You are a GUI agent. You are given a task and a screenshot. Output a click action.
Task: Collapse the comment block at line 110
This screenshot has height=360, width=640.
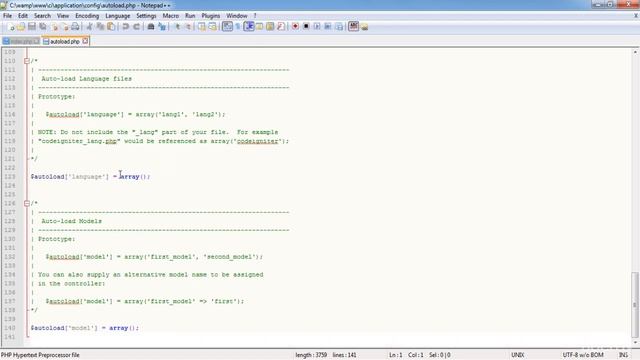(x=27, y=61)
